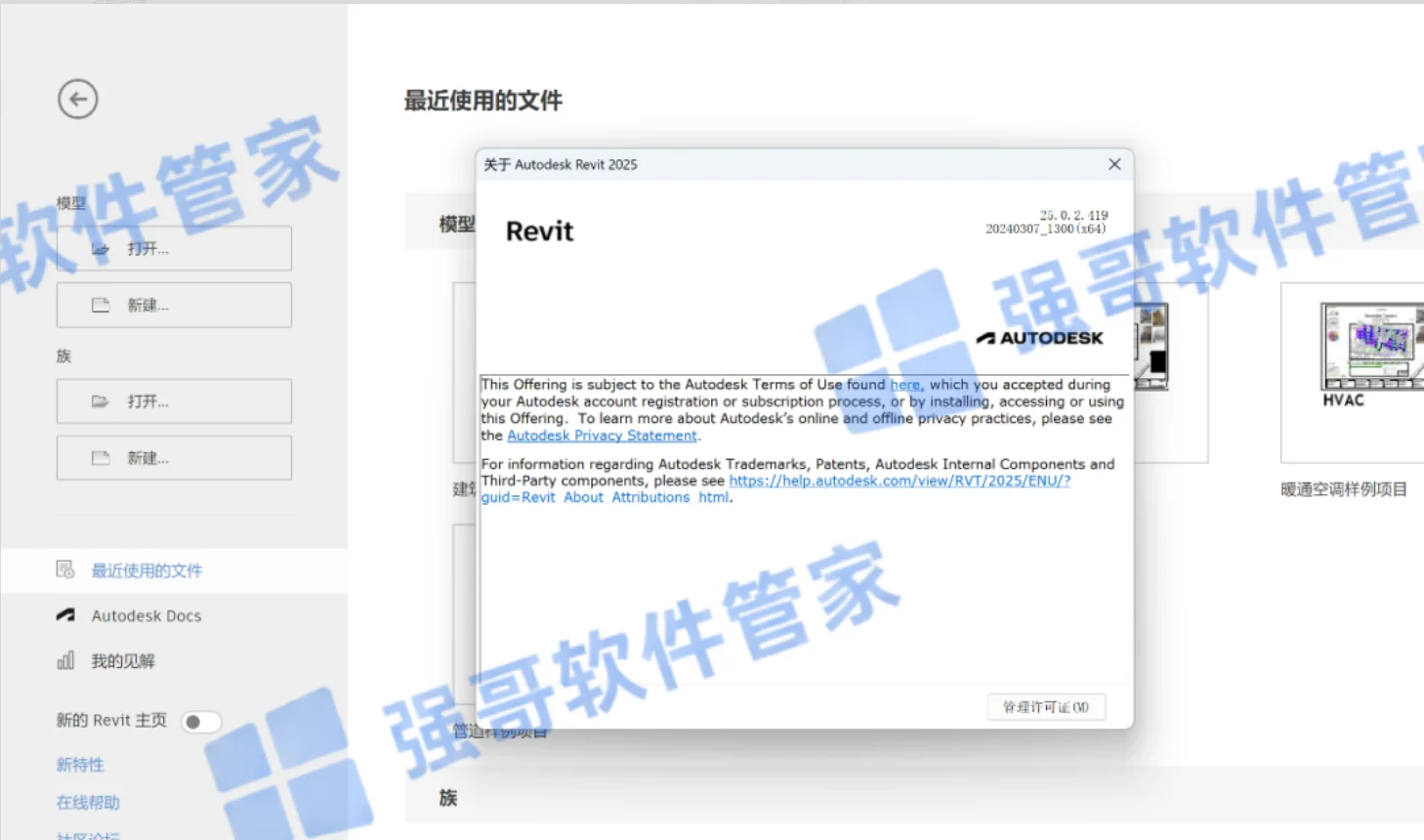
Task: Open a family with the 打开 button under 族
Action: [x=174, y=401]
